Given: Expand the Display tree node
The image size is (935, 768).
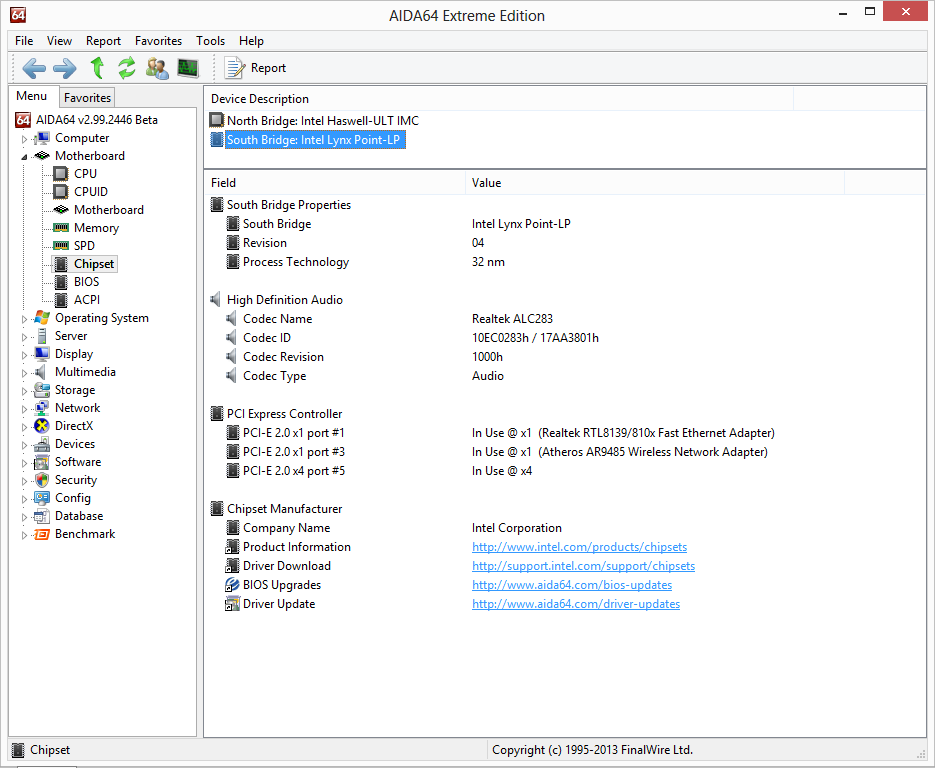Looking at the screenshot, I should click(24, 355).
